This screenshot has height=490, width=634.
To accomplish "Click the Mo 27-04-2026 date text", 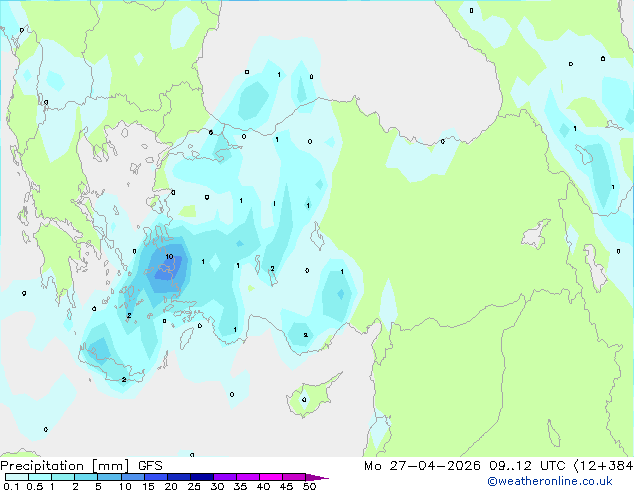I will [x=423, y=466].
